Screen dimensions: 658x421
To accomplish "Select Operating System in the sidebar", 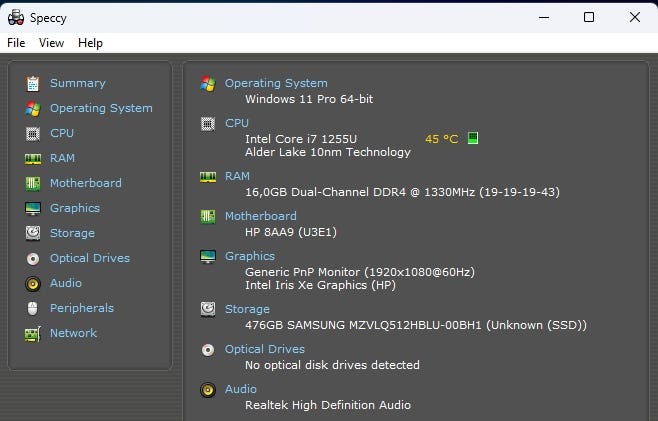I will [x=101, y=108].
